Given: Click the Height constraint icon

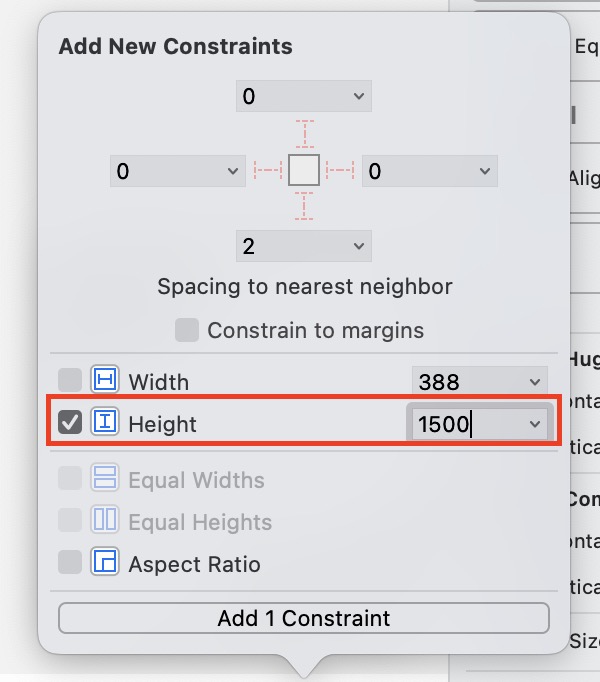Looking at the screenshot, I should [x=105, y=423].
